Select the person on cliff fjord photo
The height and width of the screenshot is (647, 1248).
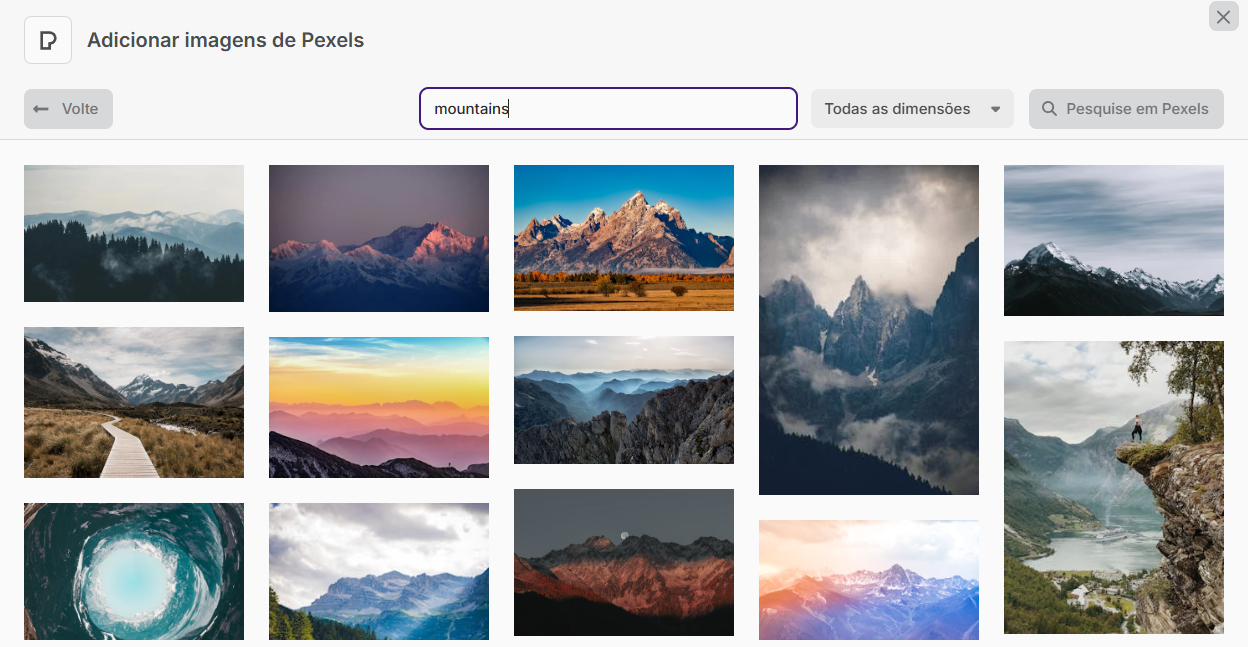1114,487
